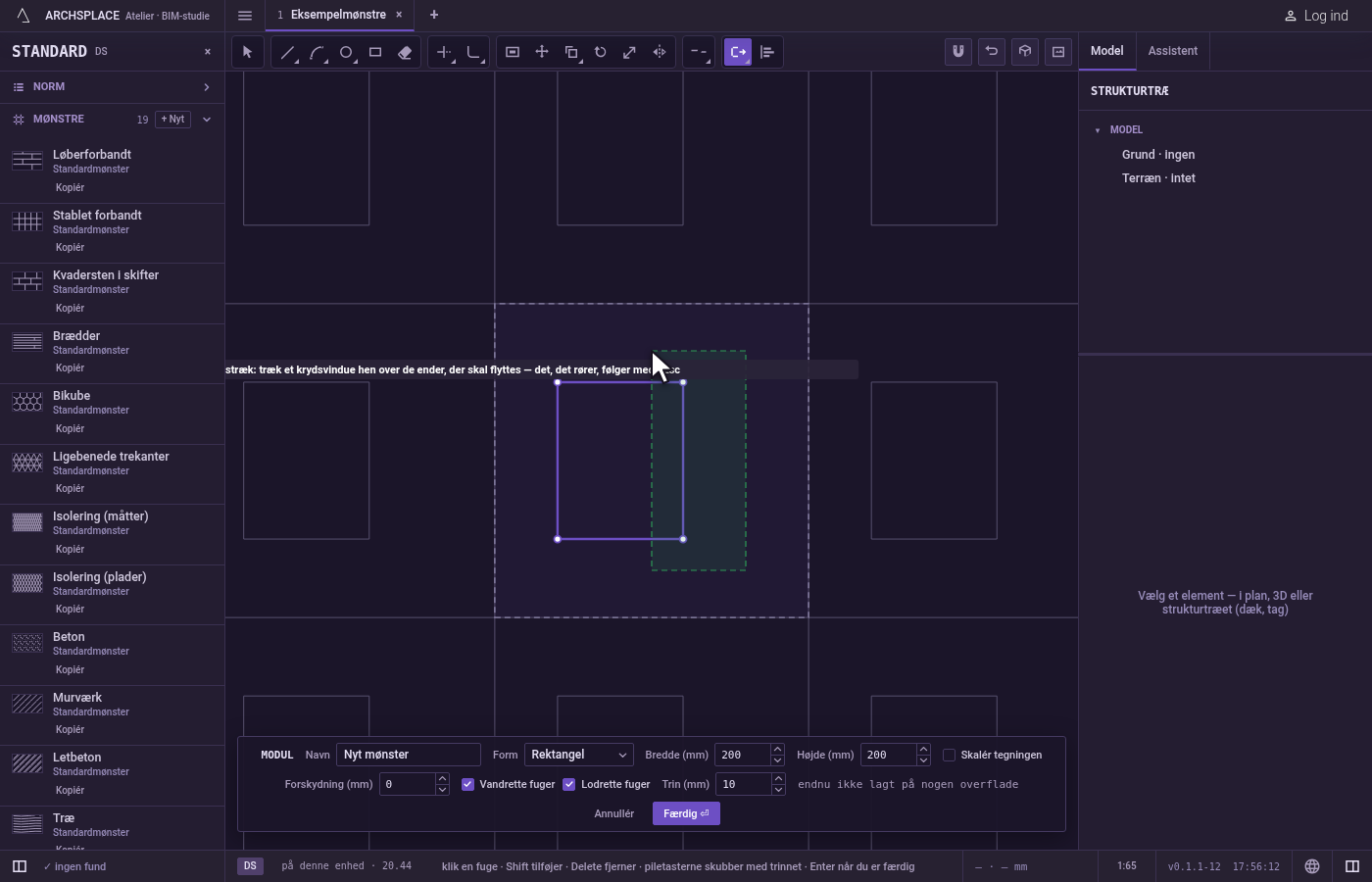Screen dimensions: 1372x882
Task: Open the Form dropdown showing Rektangel
Action: (x=579, y=755)
